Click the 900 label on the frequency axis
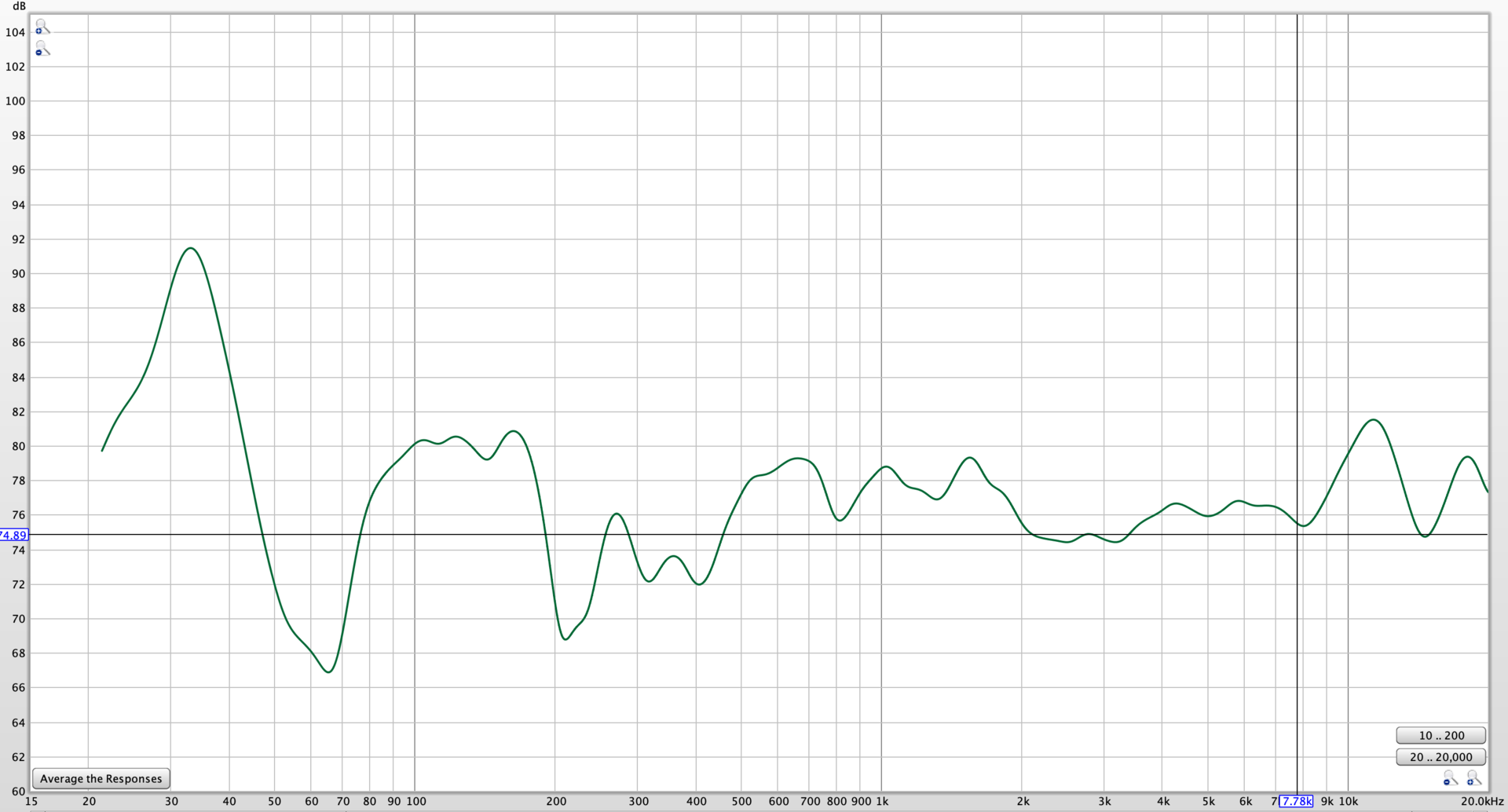1508x812 pixels. click(x=861, y=801)
